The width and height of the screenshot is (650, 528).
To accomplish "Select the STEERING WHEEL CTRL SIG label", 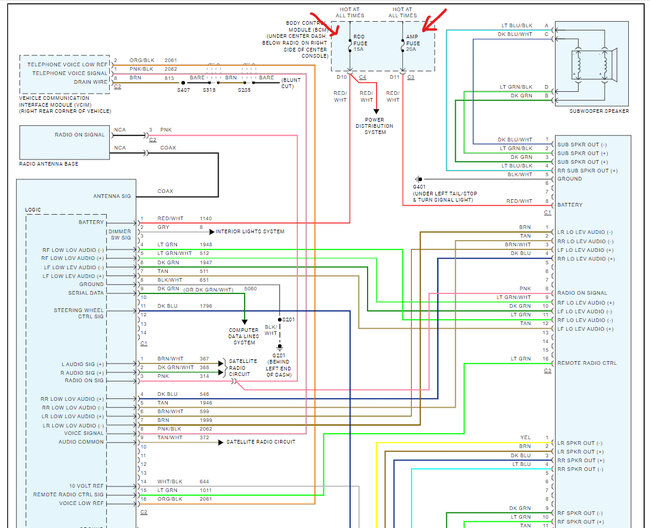I will click(78, 313).
